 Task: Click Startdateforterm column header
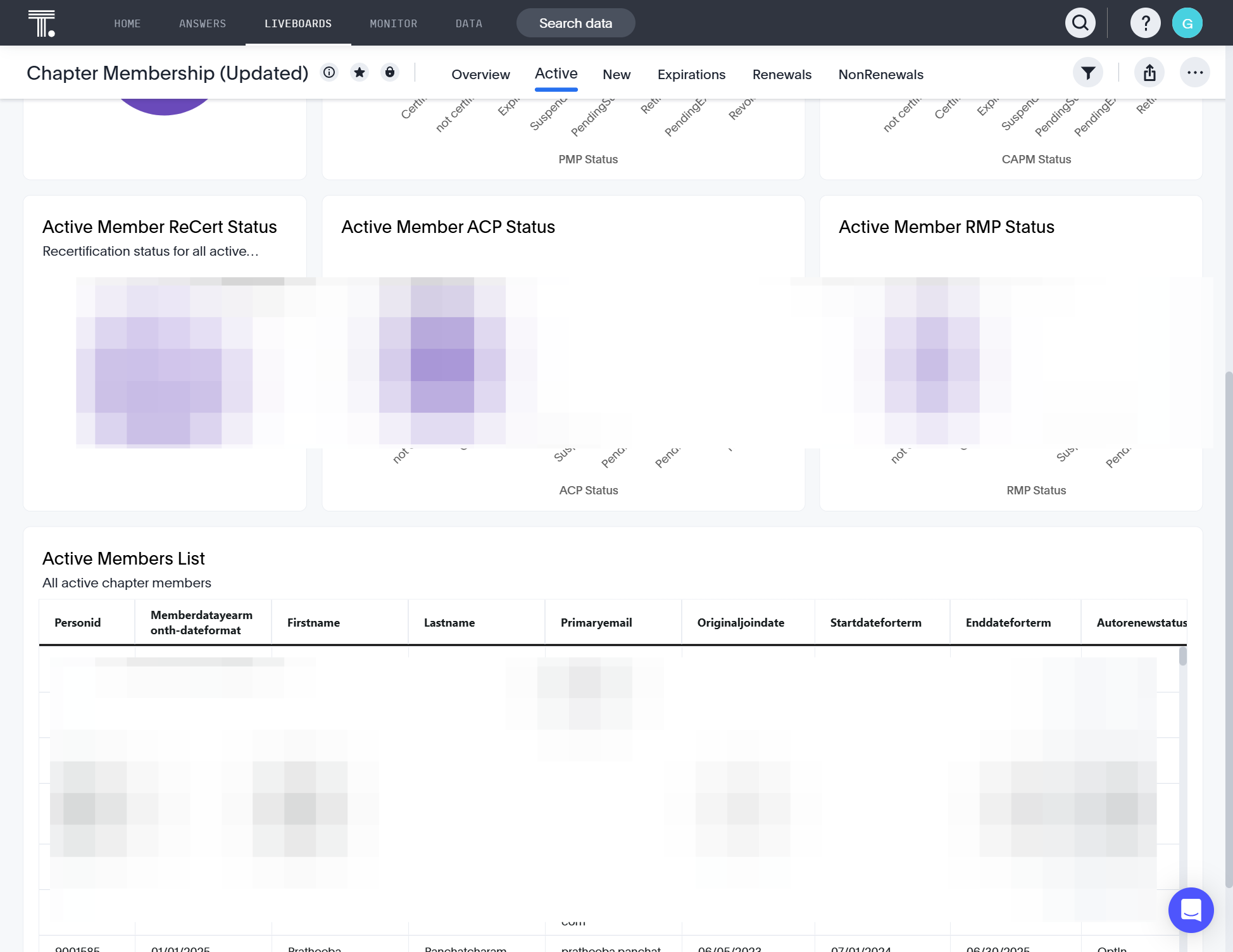(882, 622)
